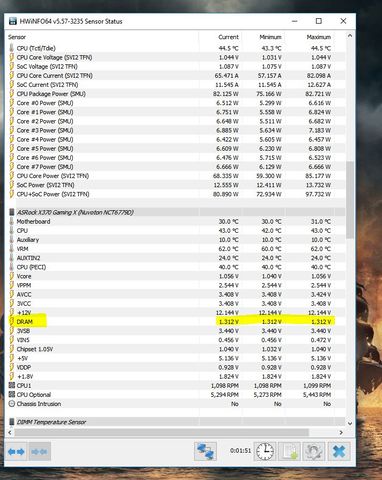Select the CPU (PECI) row

coord(176,267)
